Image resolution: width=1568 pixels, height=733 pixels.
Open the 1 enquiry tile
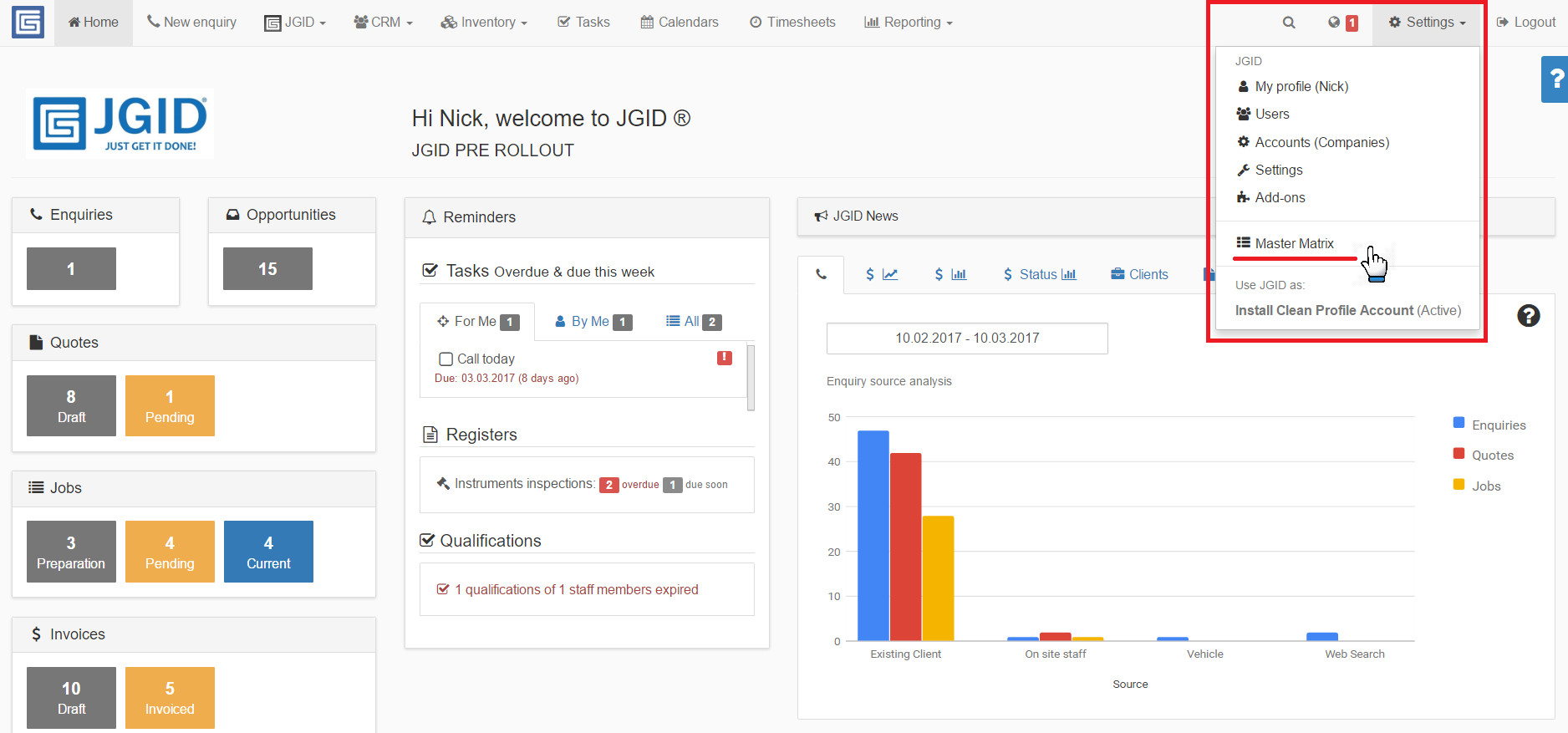click(x=71, y=269)
